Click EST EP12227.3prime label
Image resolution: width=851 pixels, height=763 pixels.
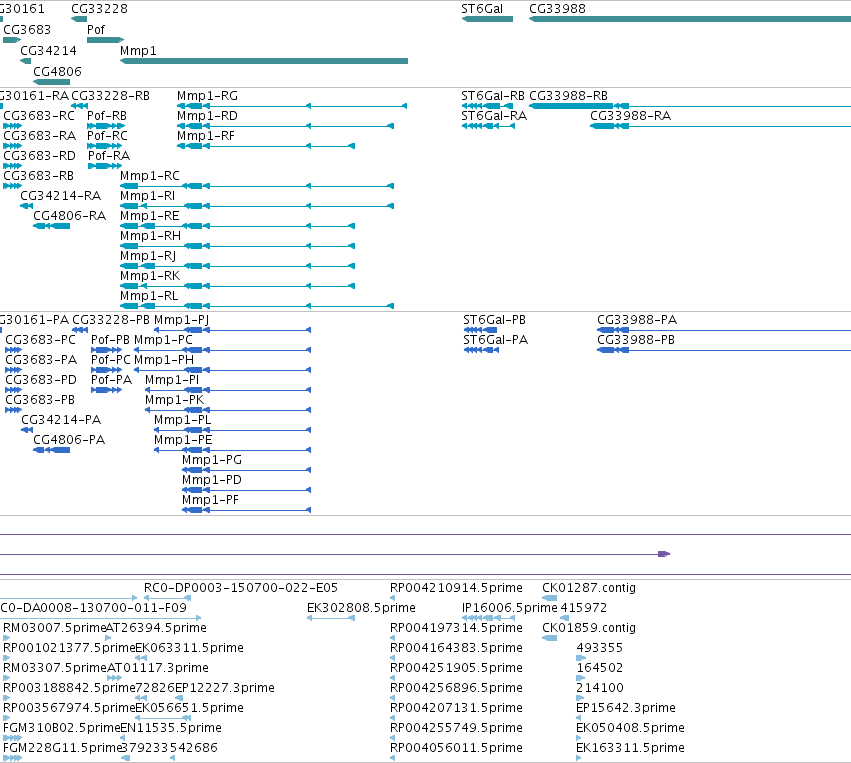tap(224, 688)
